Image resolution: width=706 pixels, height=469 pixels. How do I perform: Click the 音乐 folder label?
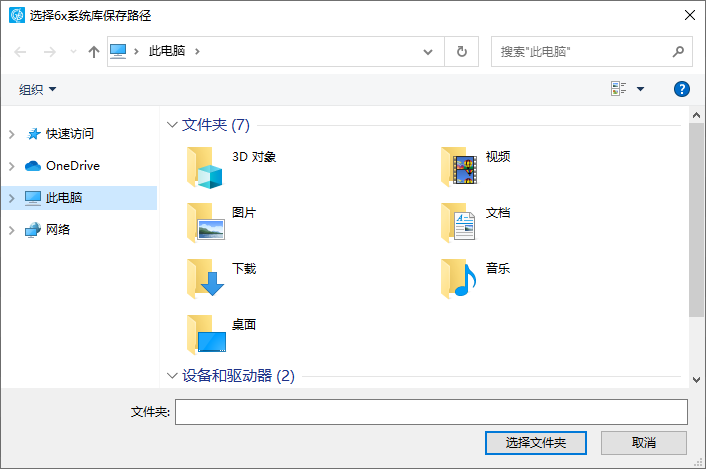[x=498, y=269]
